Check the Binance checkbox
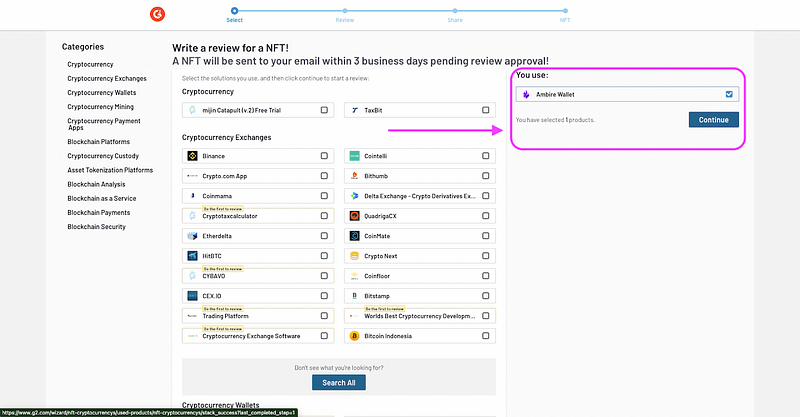Image resolution: width=800 pixels, height=417 pixels. (x=324, y=156)
